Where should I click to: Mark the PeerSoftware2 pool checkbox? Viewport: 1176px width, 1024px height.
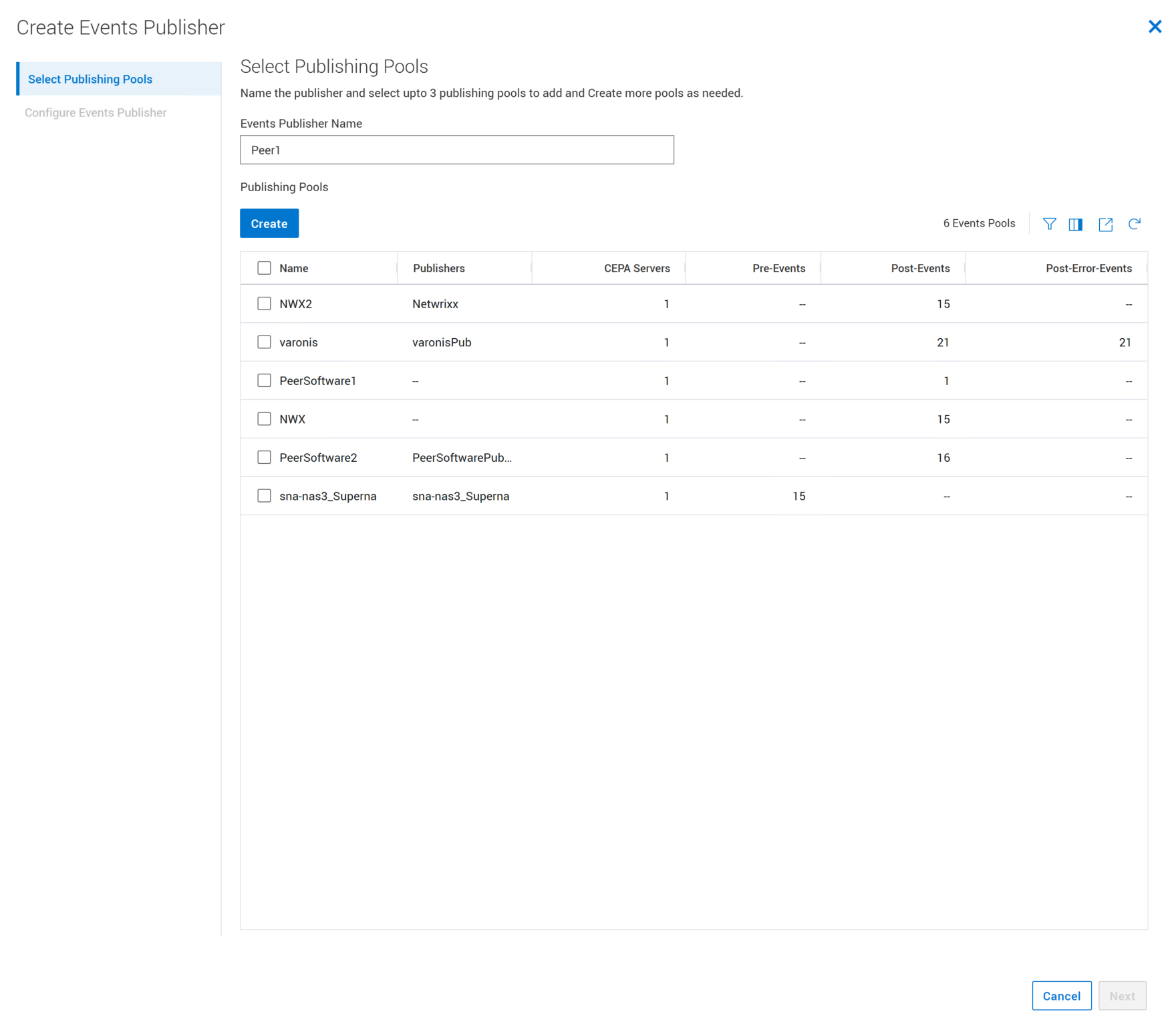coord(264,457)
